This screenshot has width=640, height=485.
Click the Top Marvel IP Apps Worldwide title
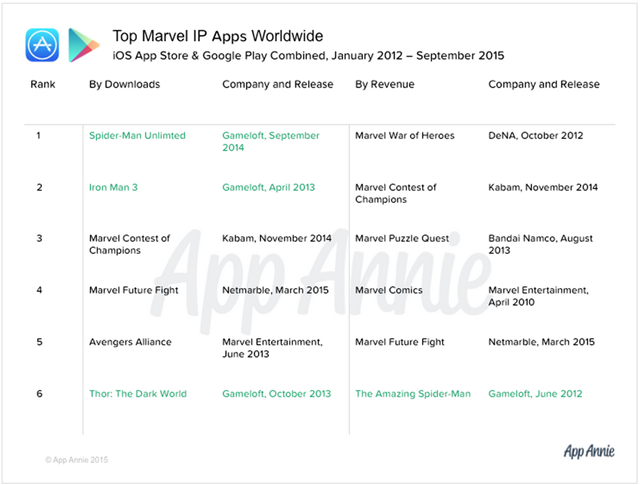click(218, 36)
